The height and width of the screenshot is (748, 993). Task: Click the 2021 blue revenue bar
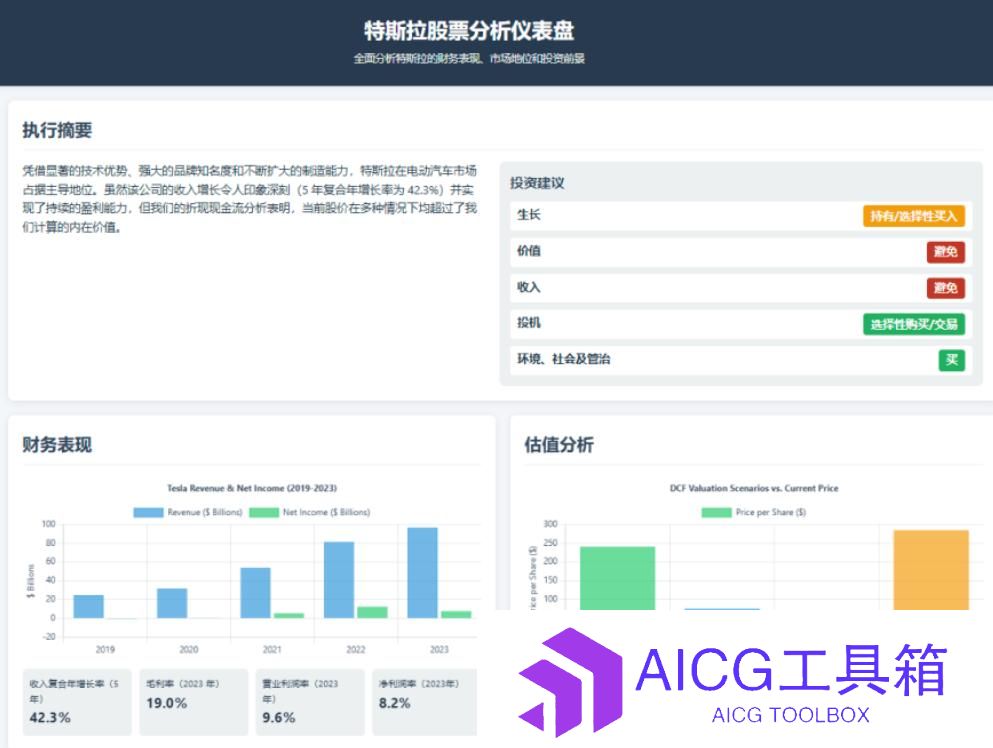point(255,593)
